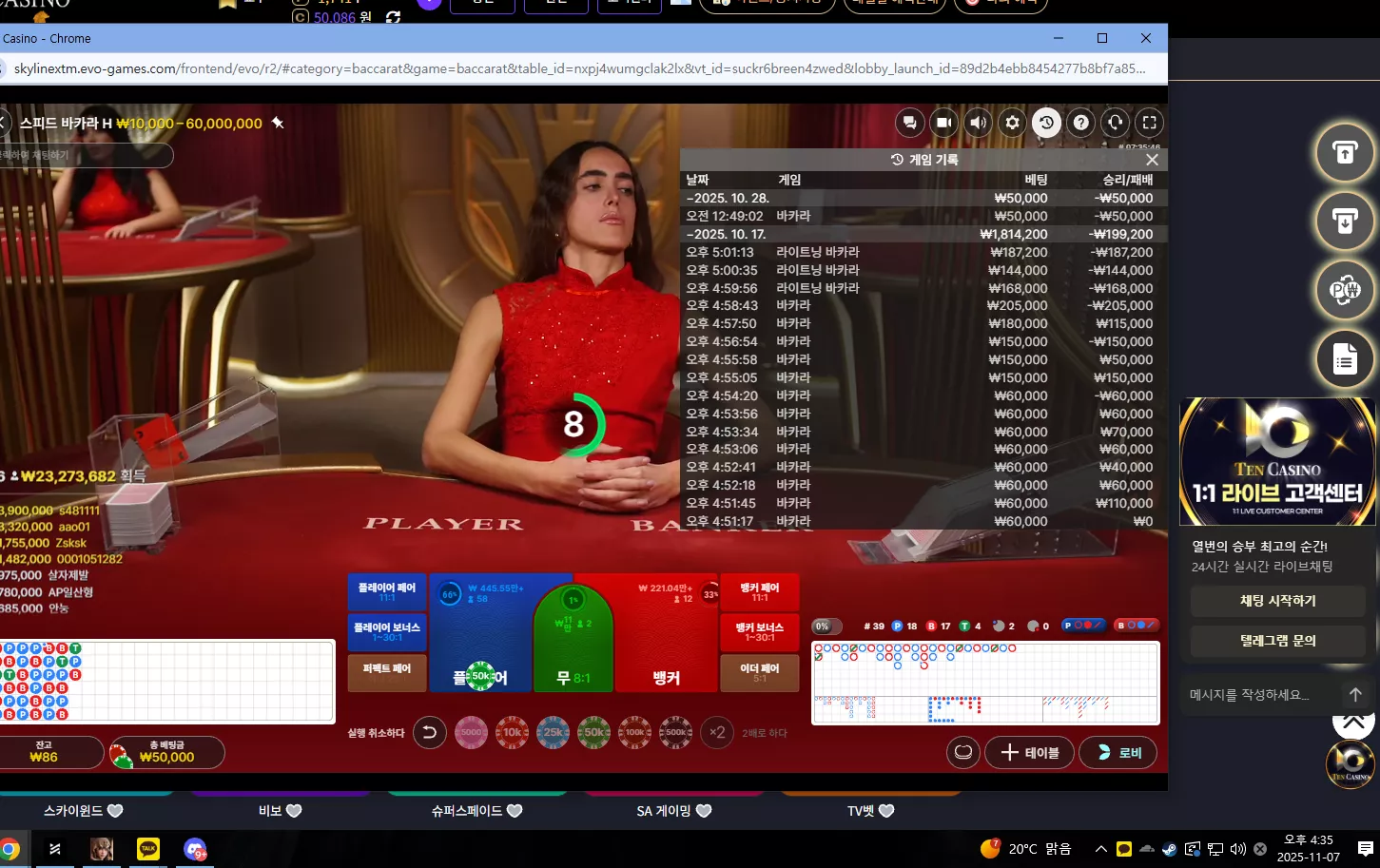
Task: Select the 5000 chip
Action: coord(471,732)
